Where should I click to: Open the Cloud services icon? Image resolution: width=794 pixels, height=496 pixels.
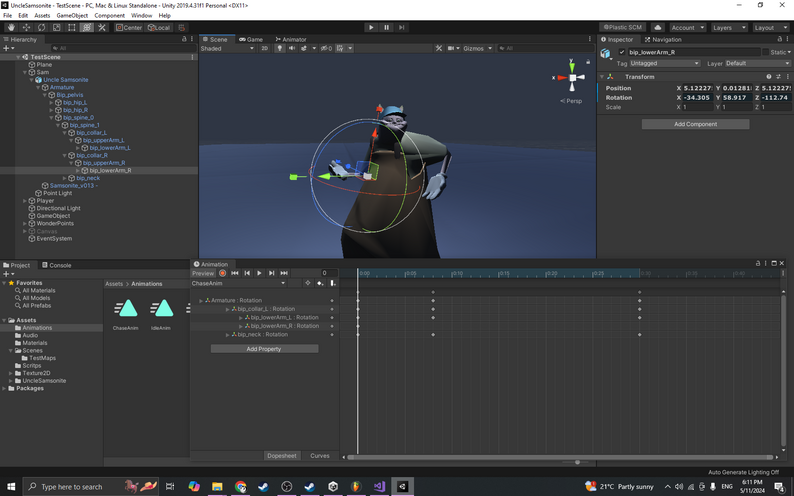pyautogui.click(x=658, y=28)
